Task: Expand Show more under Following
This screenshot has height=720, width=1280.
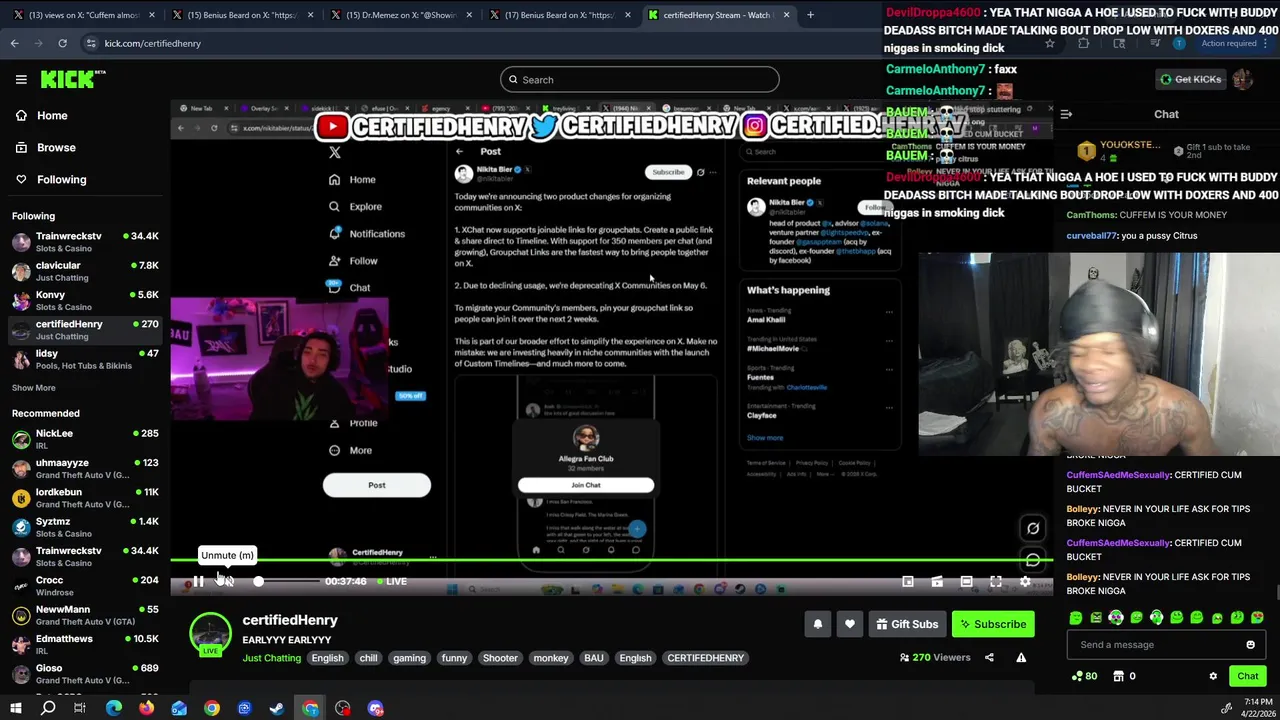Action: (34, 388)
